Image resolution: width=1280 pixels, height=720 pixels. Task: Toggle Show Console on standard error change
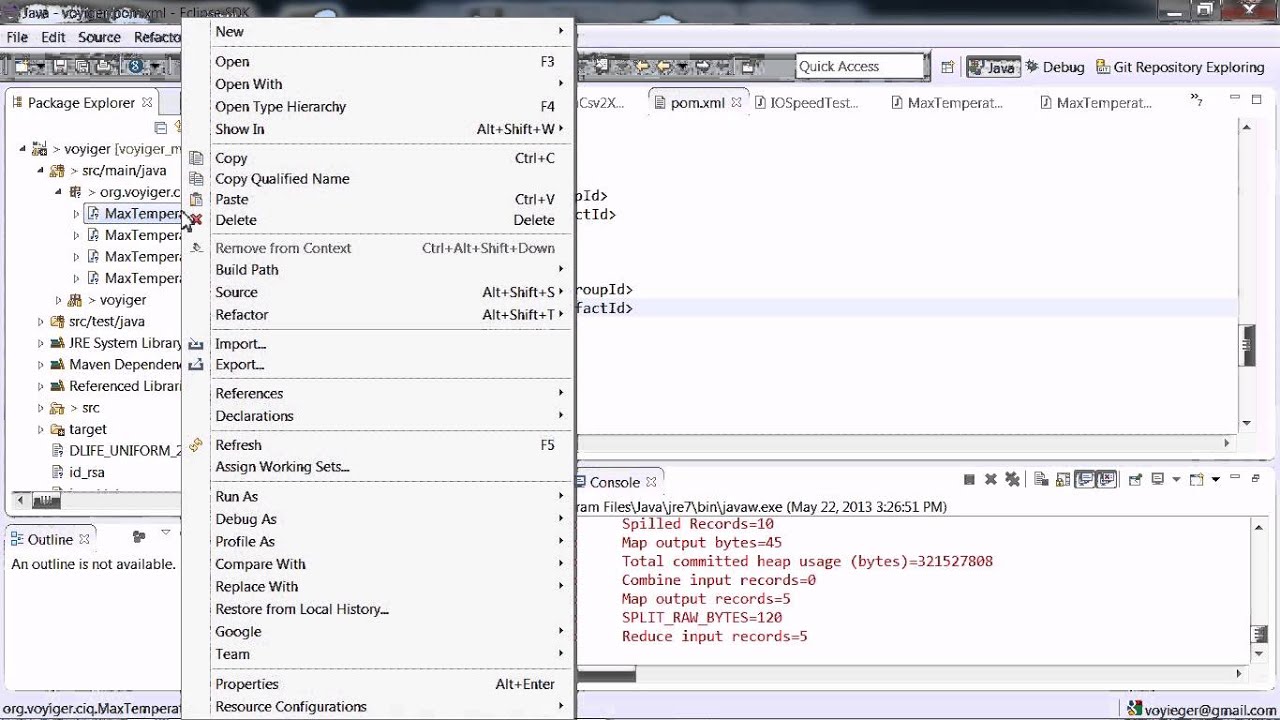click(1106, 480)
